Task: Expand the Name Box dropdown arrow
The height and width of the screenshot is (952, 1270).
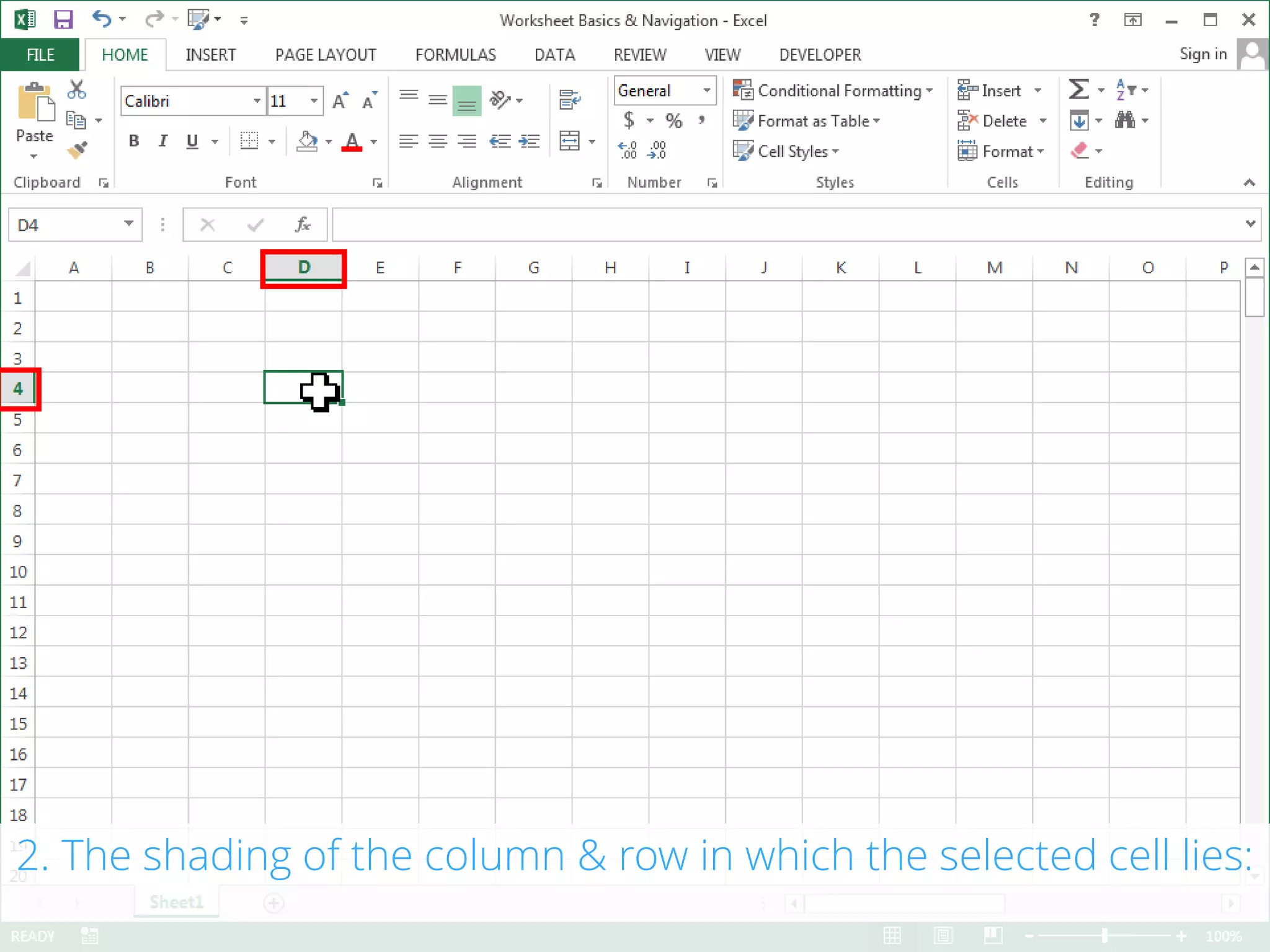Action: point(129,224)
